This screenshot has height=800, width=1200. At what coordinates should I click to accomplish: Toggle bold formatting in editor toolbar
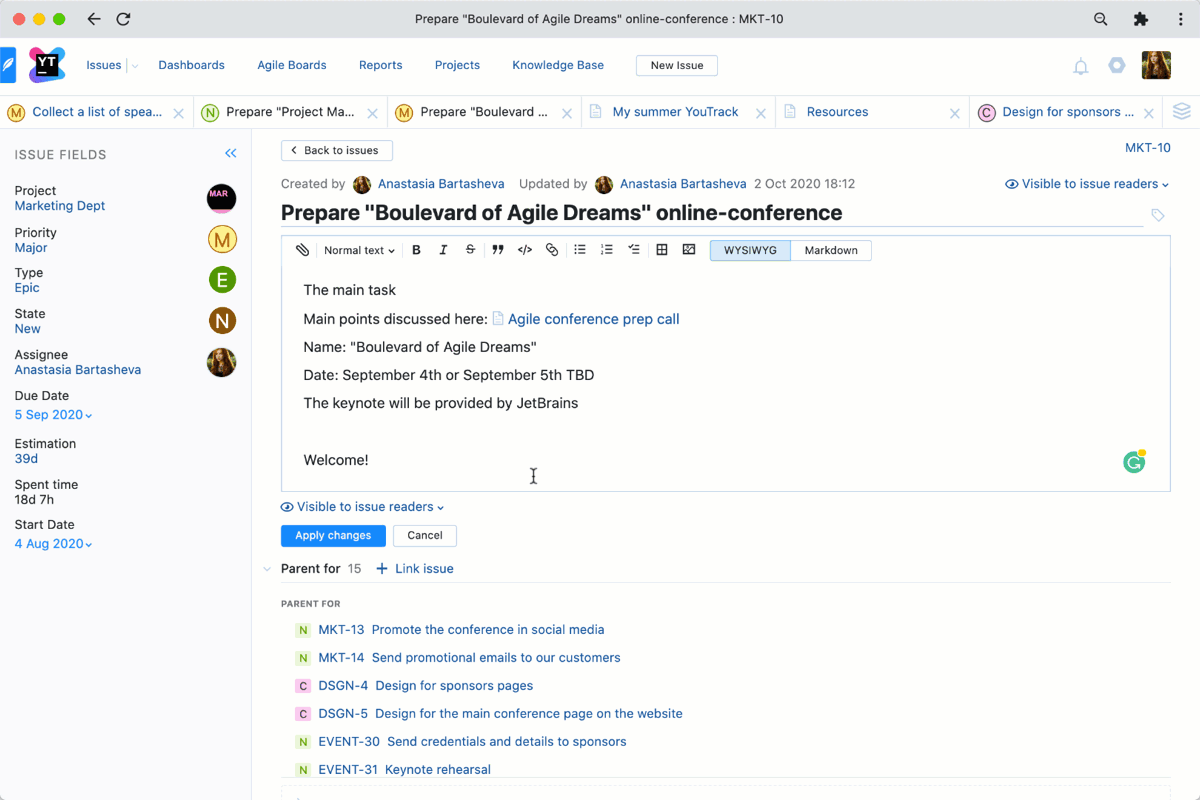tap(417, 250)
